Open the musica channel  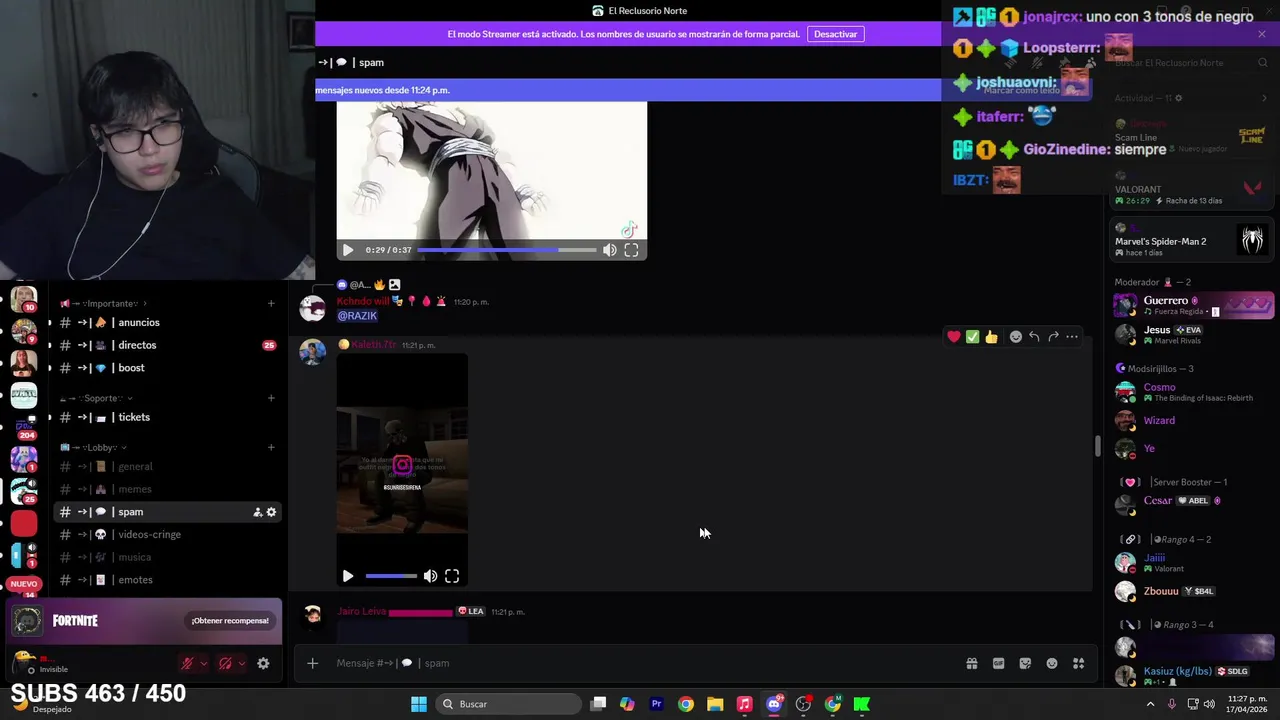point(167,557)
